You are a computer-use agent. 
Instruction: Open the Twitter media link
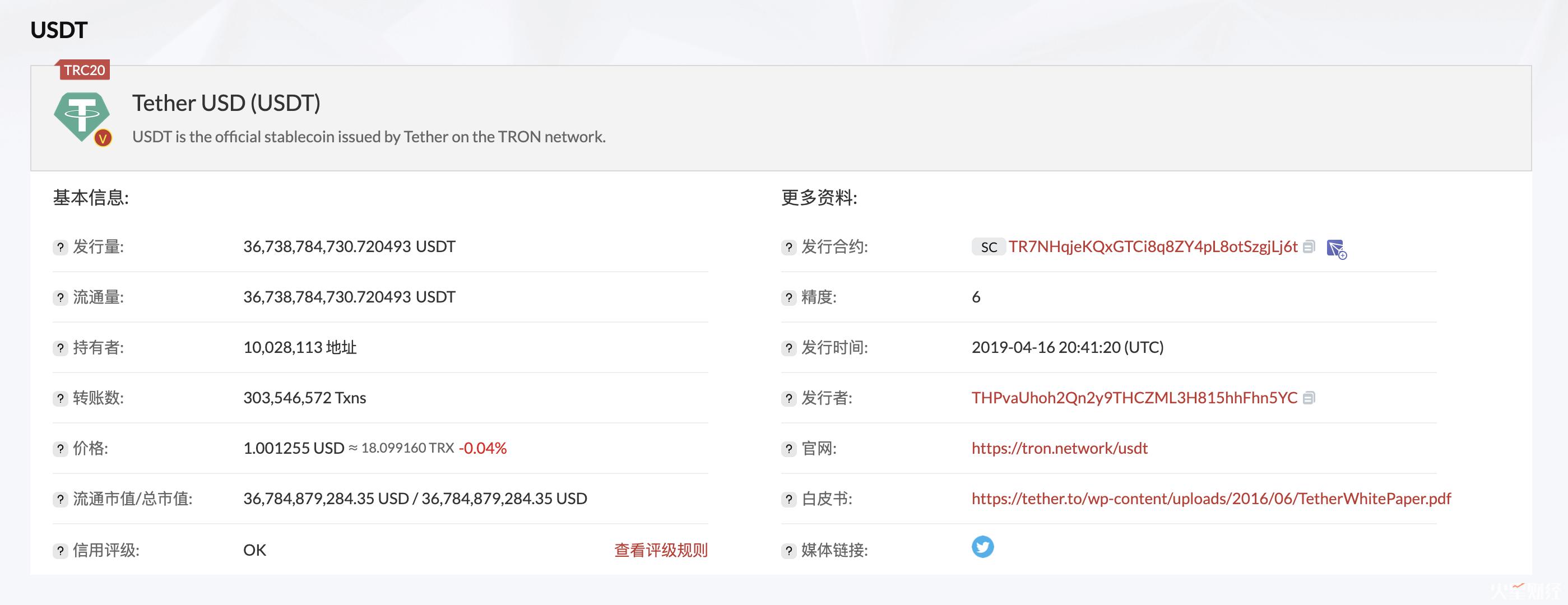(x=984, y=547)
